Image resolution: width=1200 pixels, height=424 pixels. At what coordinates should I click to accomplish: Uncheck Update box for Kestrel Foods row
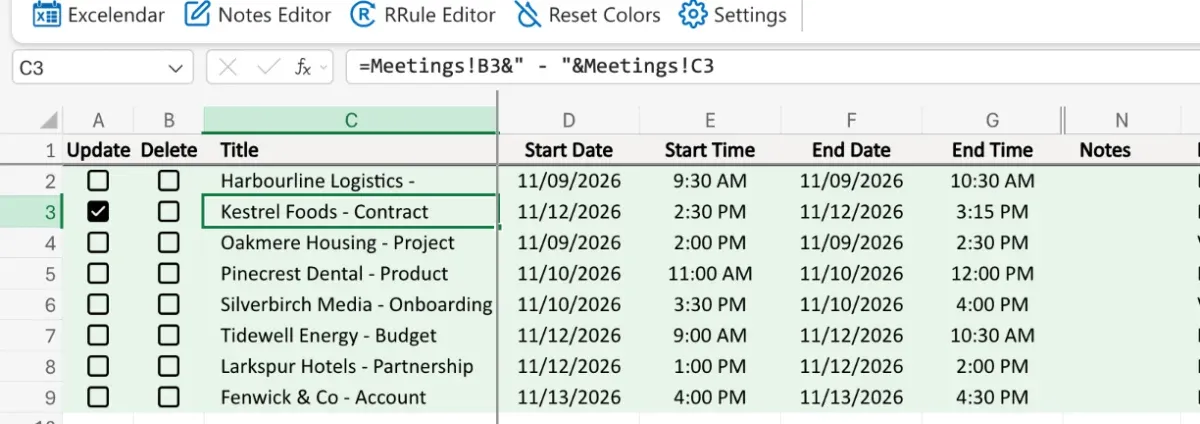point(98,212)
